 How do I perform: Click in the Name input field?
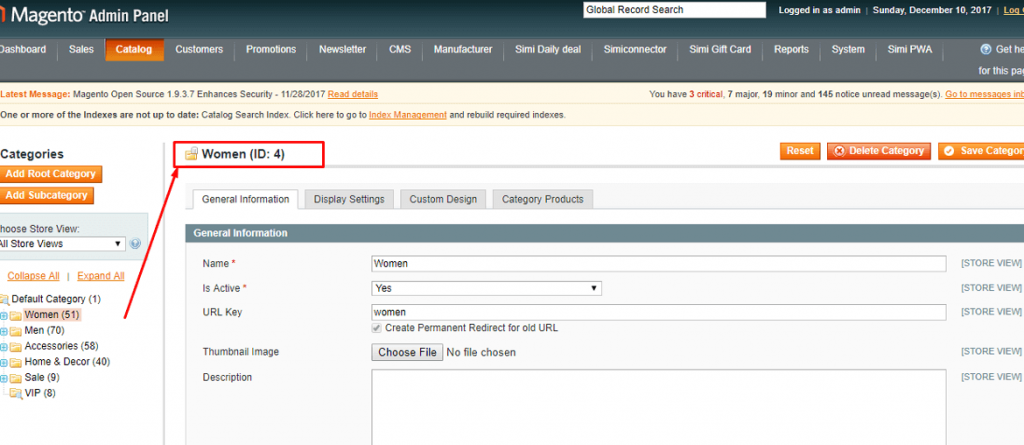[658, 263]
